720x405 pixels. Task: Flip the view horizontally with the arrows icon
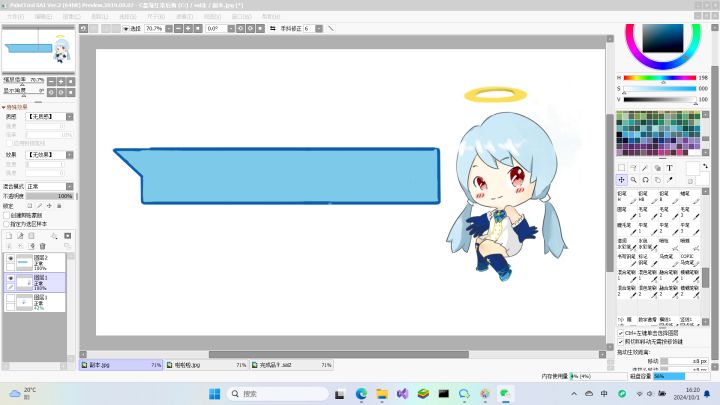(x=272, y=28)
